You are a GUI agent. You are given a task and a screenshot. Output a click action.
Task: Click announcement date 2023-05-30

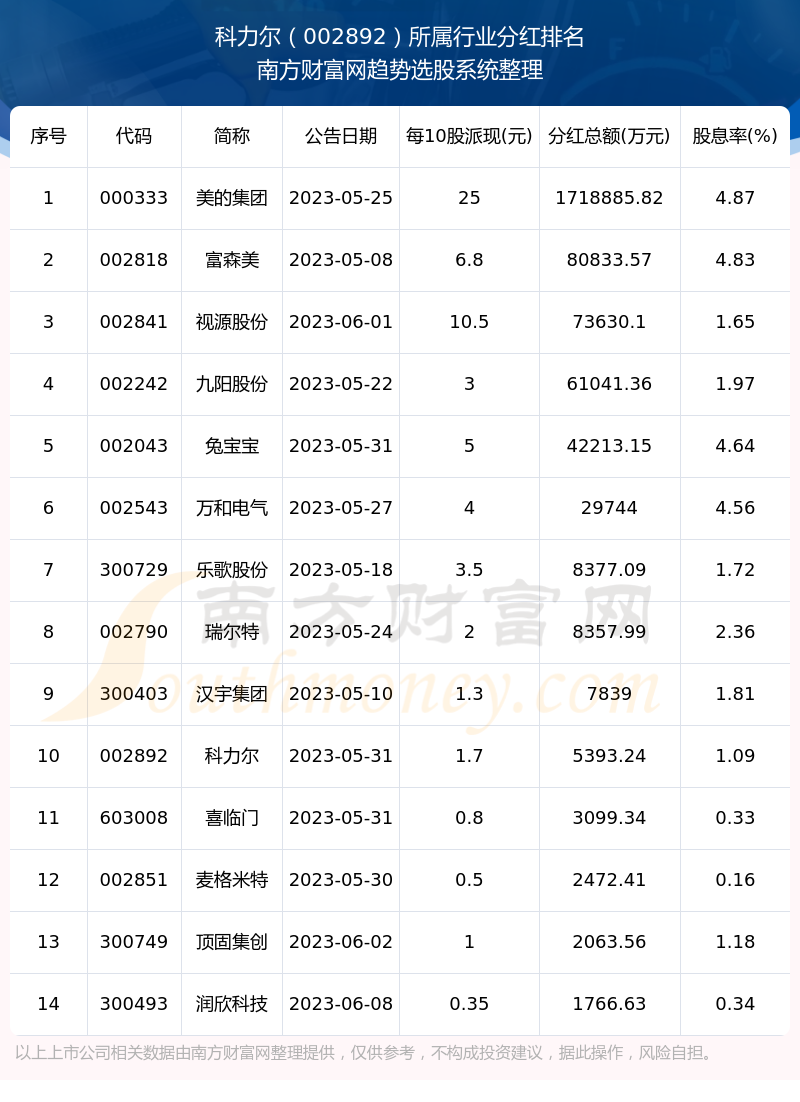point(341,879)
